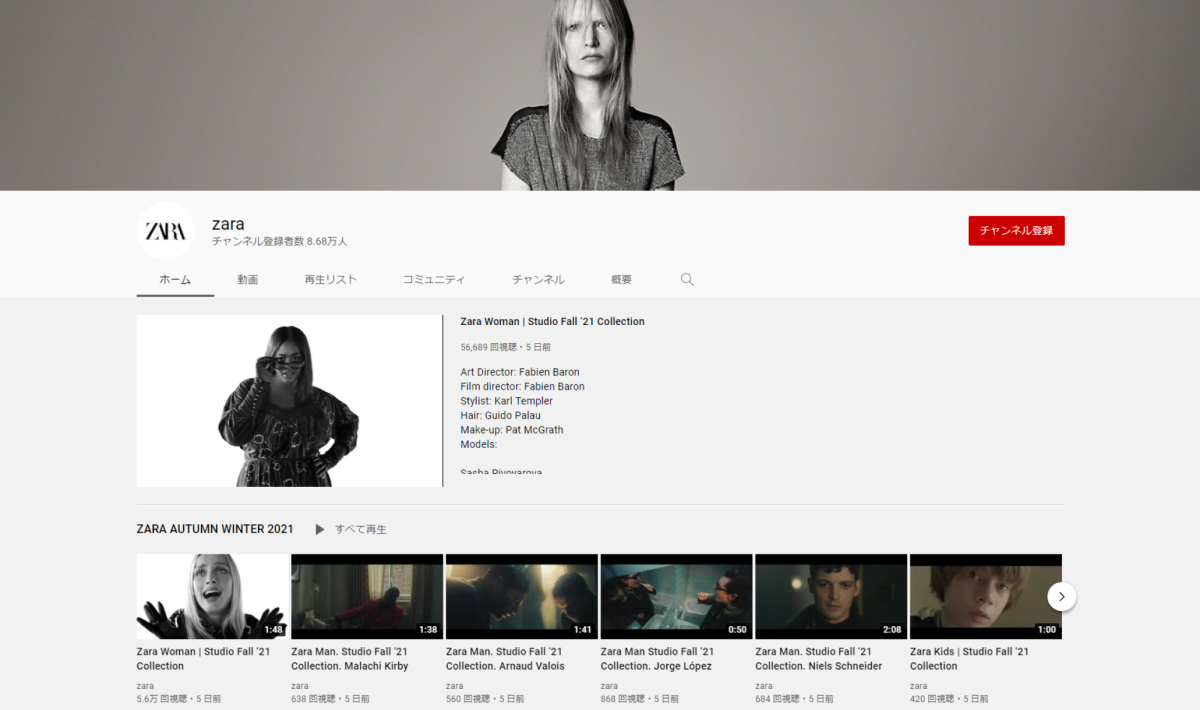Open the featured Zara Woman | Studio Fall '21 title
Image resolution: width=1200 pixels, height=710 pixels.
552,322
